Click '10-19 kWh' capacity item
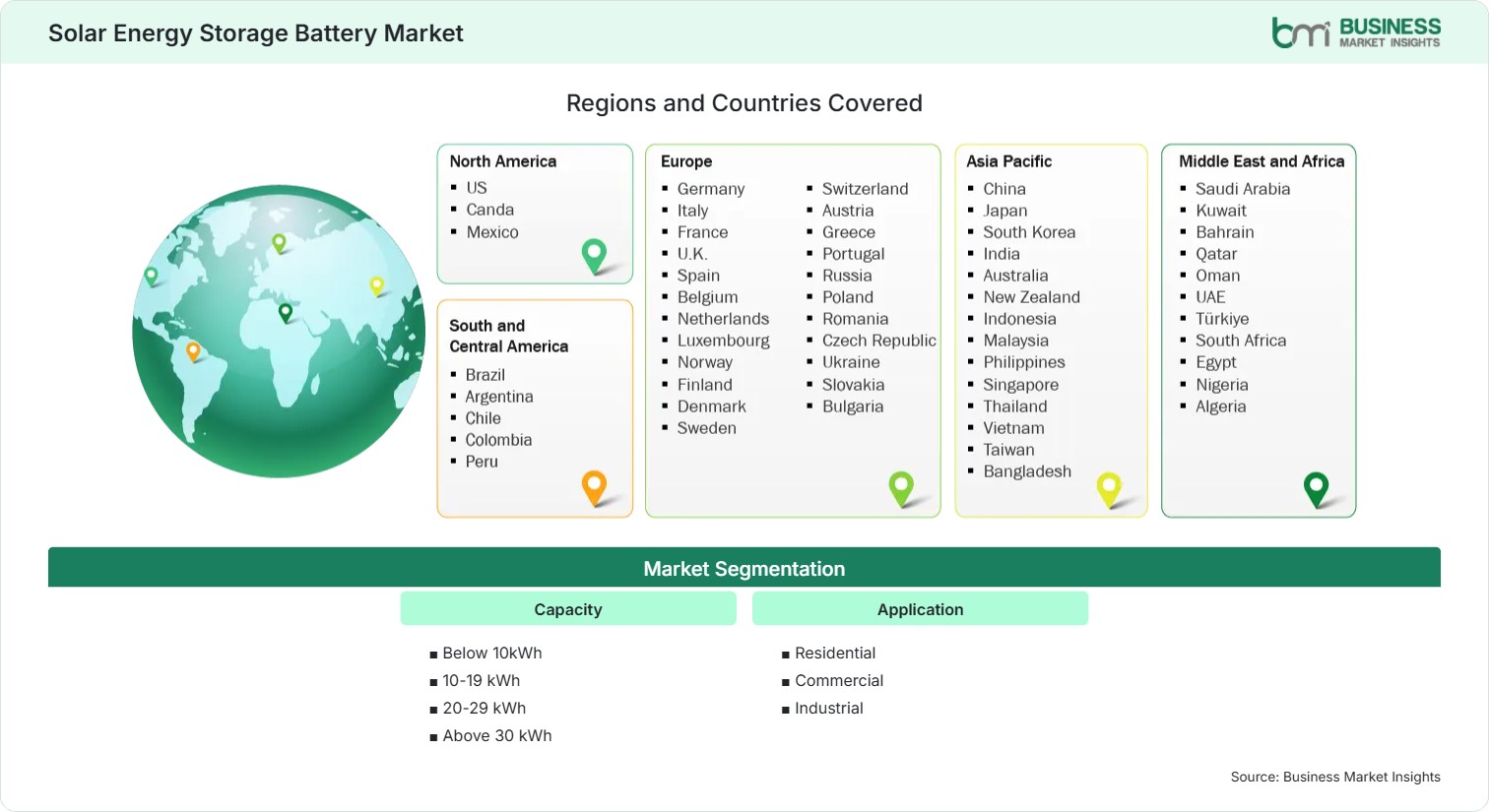1489x812 pixels. 482,681
